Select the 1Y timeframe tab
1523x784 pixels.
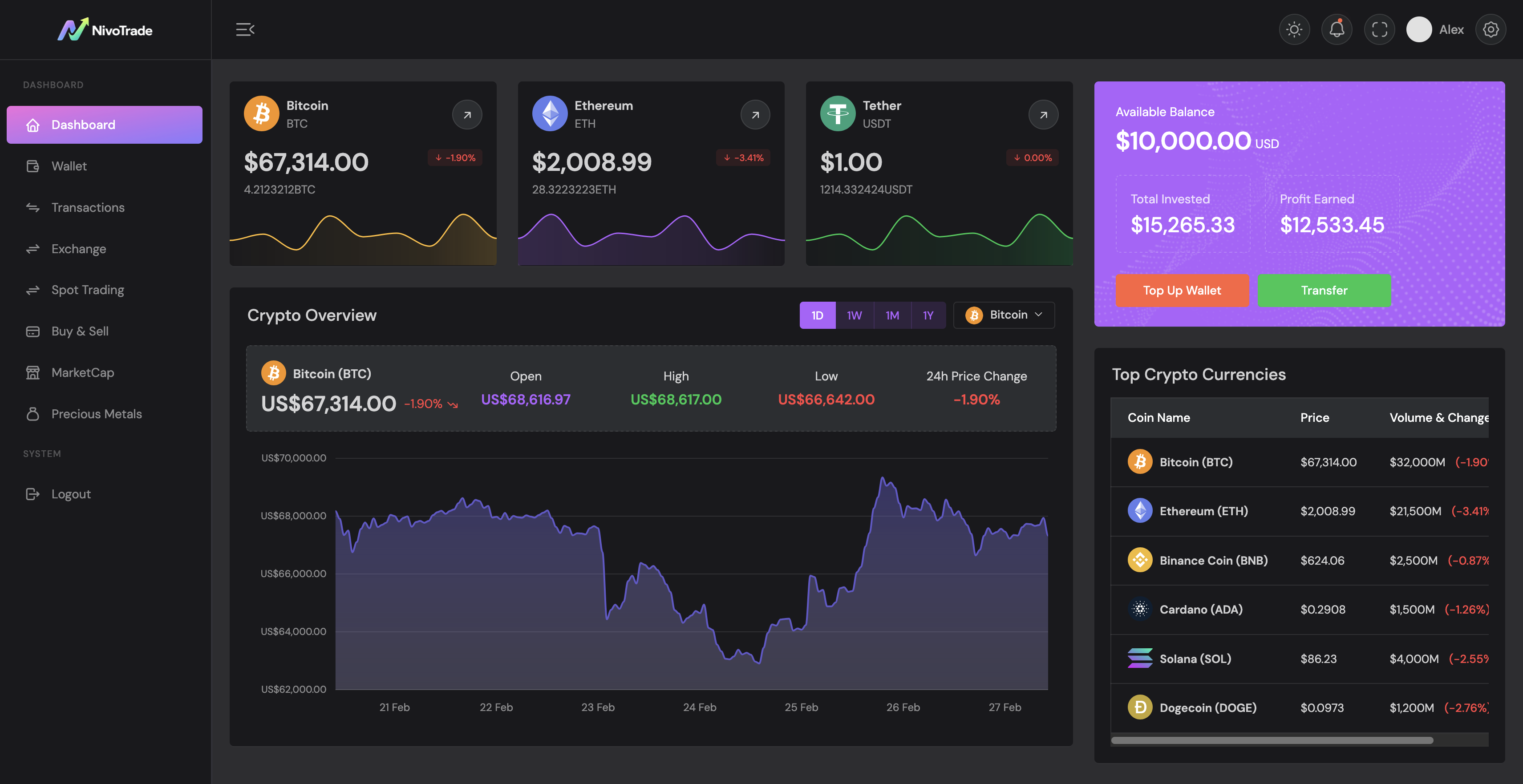tap(928, 315)
